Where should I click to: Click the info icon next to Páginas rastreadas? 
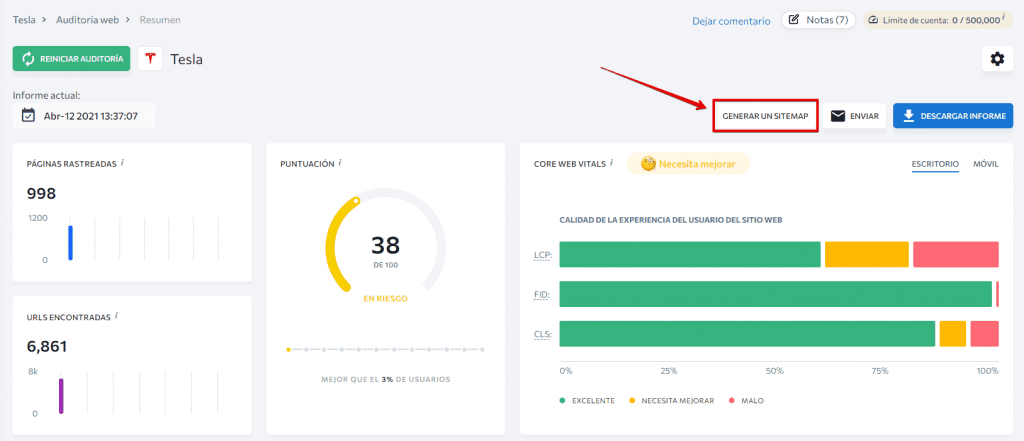[122, 163]
